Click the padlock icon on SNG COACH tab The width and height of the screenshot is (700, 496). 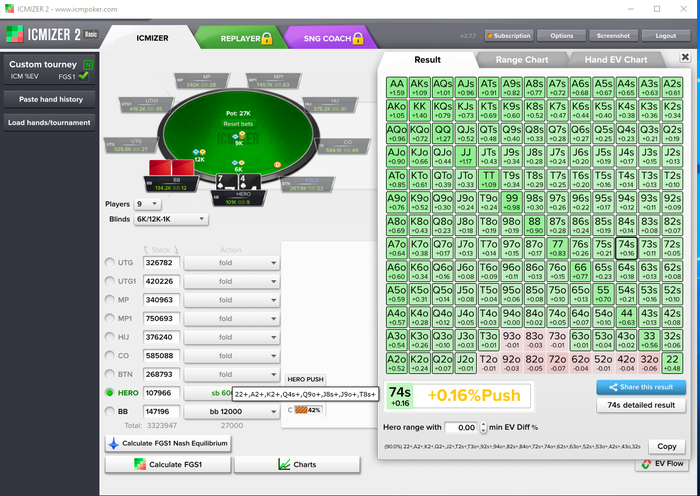tap(358, 38)
